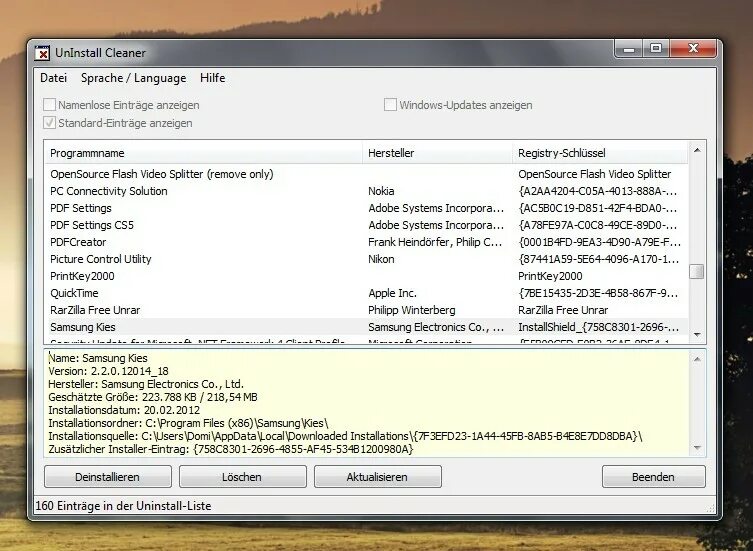Screen dimensions: 753x551
Task: Click the Apple Inc. manufacturer cell
Action: [392, 293]
